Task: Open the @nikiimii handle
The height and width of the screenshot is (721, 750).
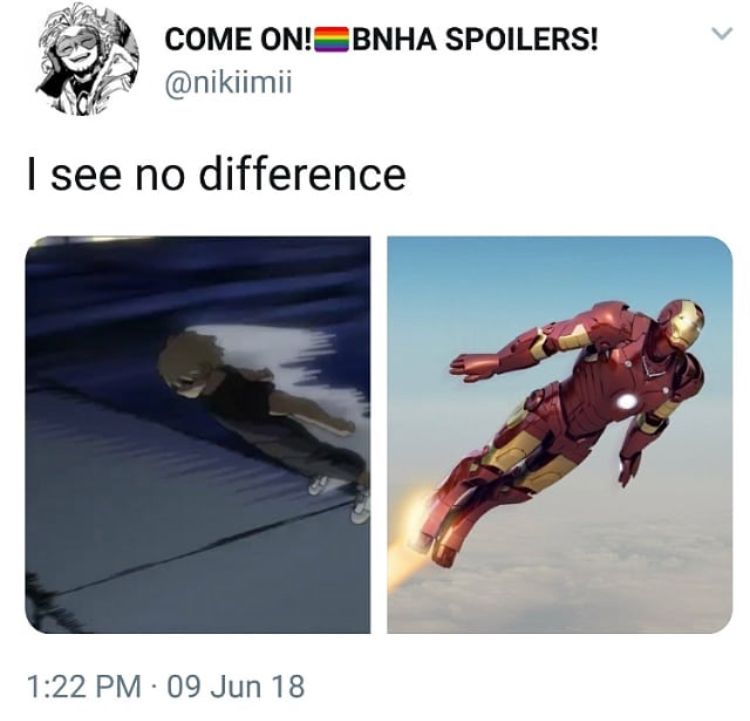Action: tap(228, 85)
